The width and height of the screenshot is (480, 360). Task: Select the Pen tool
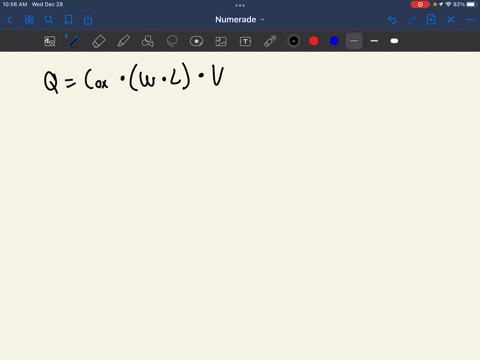(x=74, y=41)
